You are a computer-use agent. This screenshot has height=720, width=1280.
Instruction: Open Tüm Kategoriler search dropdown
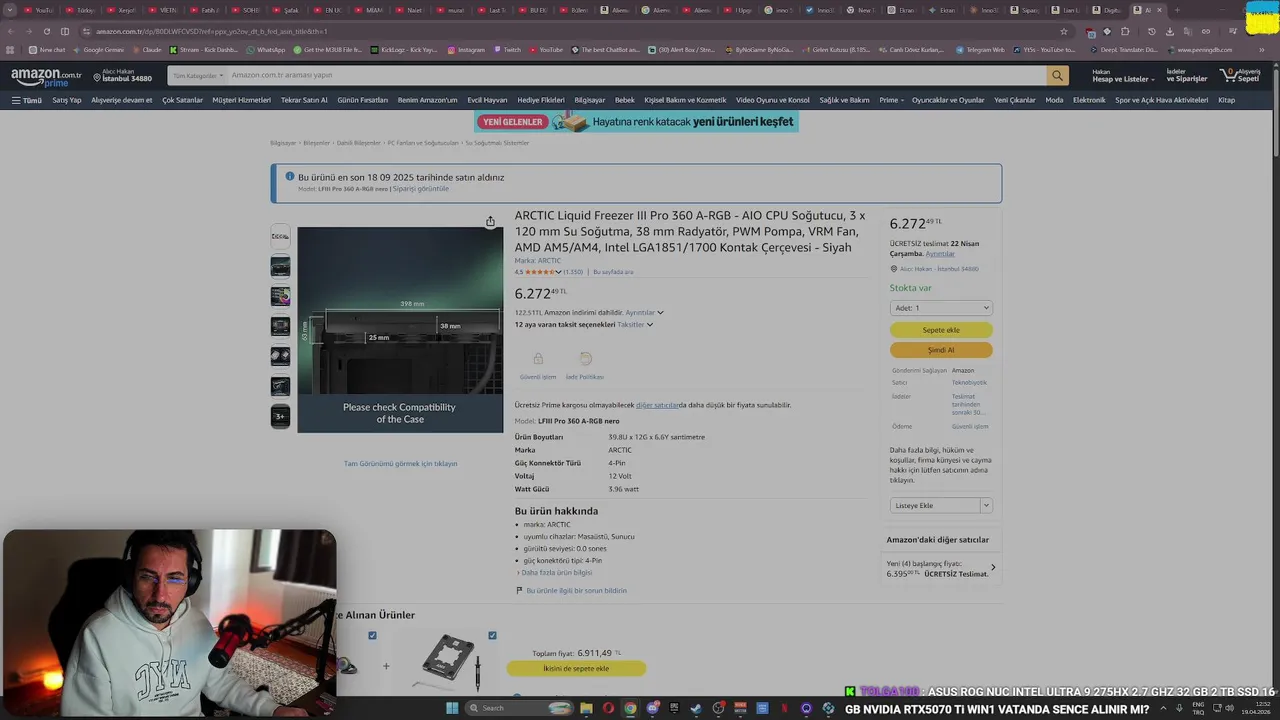(196, 75)
